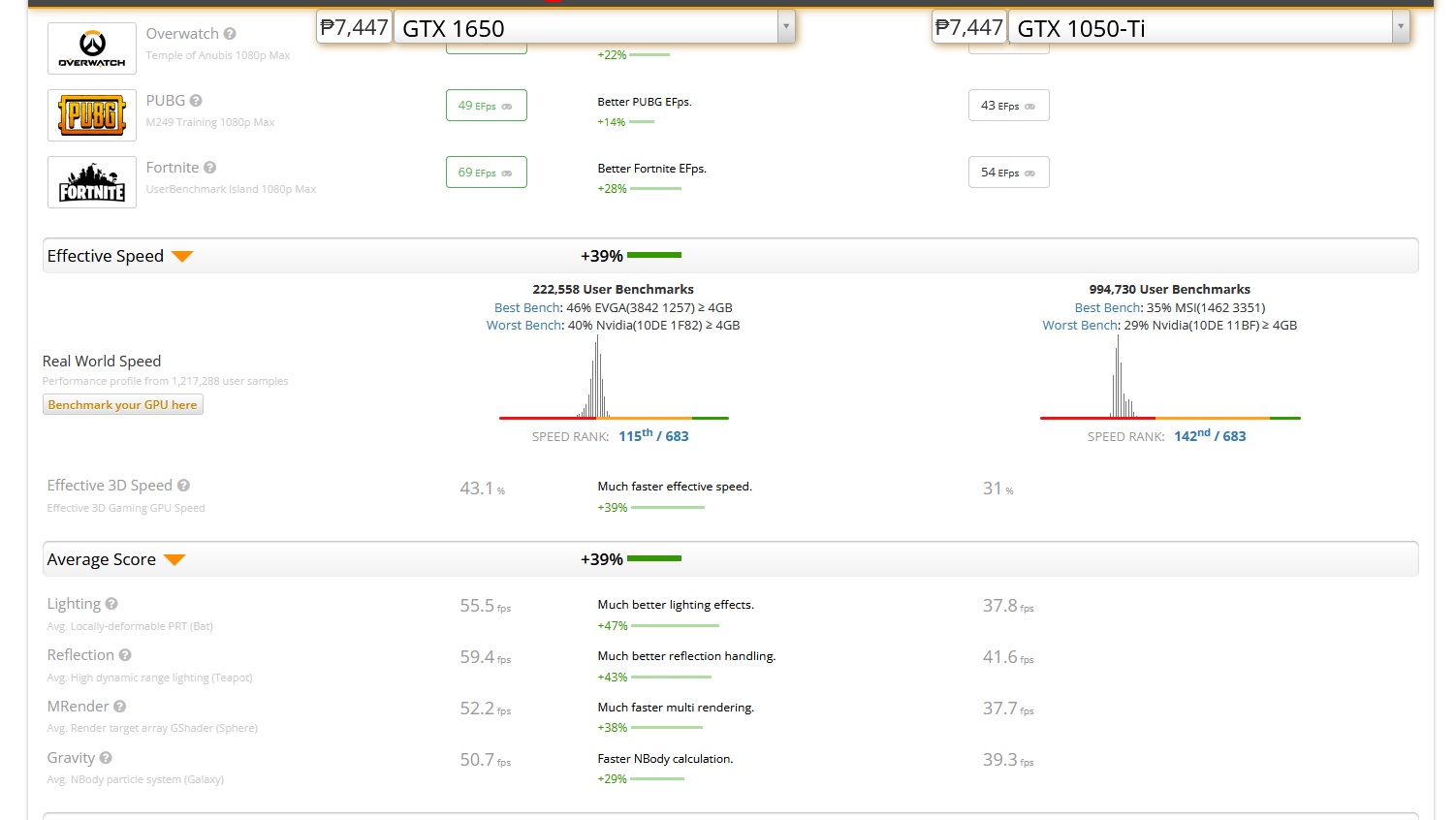Click the GTX 1650 price ₱7,447

coord(354,27)
